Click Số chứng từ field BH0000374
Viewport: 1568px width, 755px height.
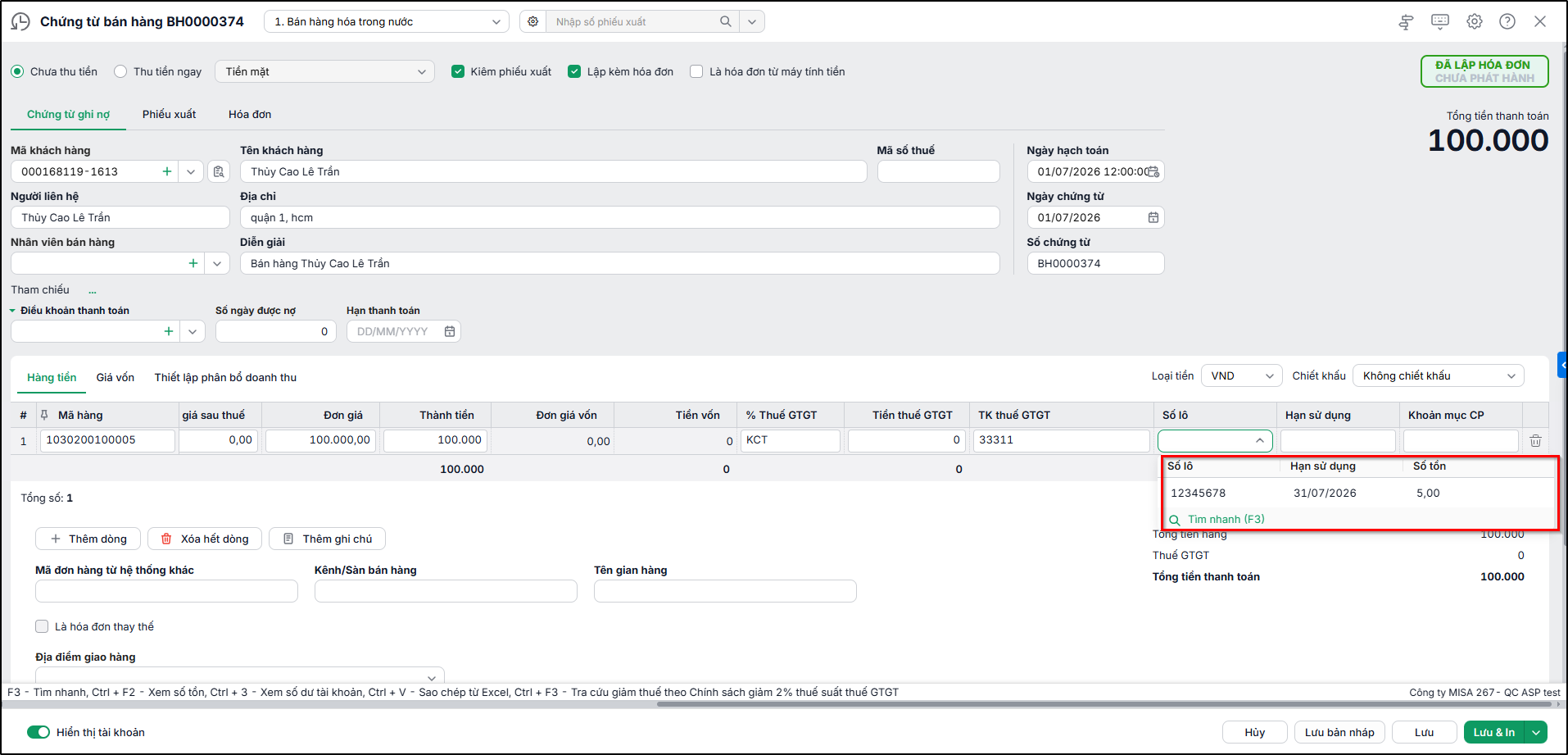1095,263
